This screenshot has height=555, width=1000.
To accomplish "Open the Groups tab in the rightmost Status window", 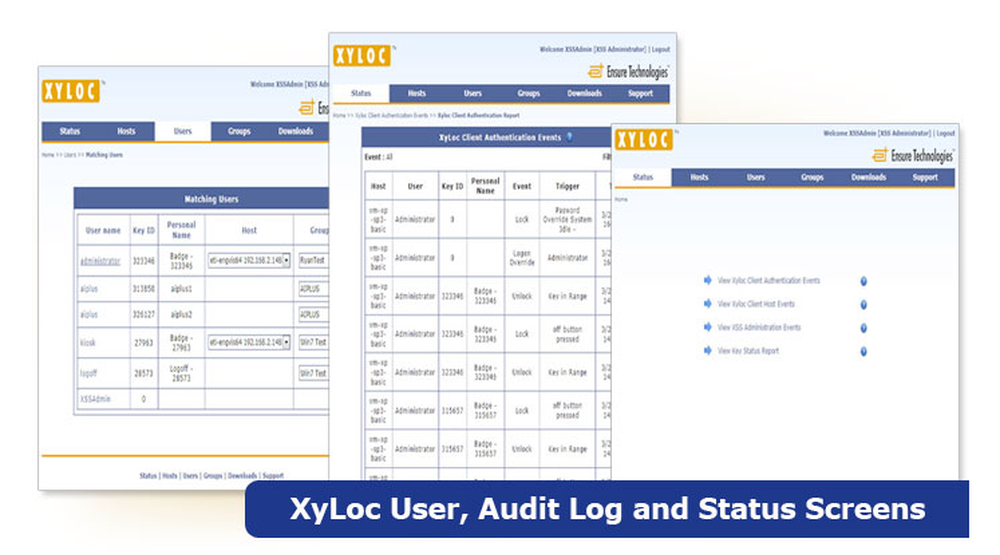I will pos(812,177).
